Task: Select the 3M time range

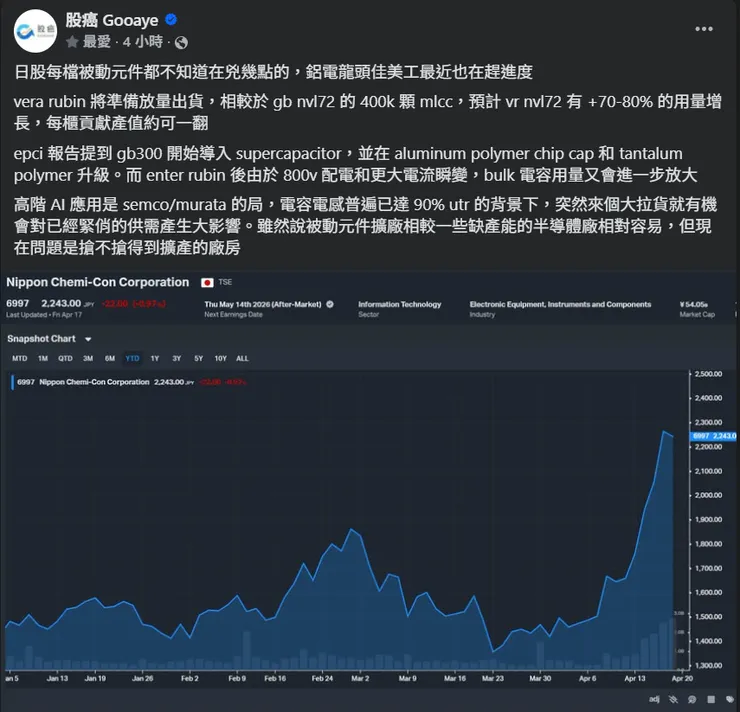Action: point(88,359)
